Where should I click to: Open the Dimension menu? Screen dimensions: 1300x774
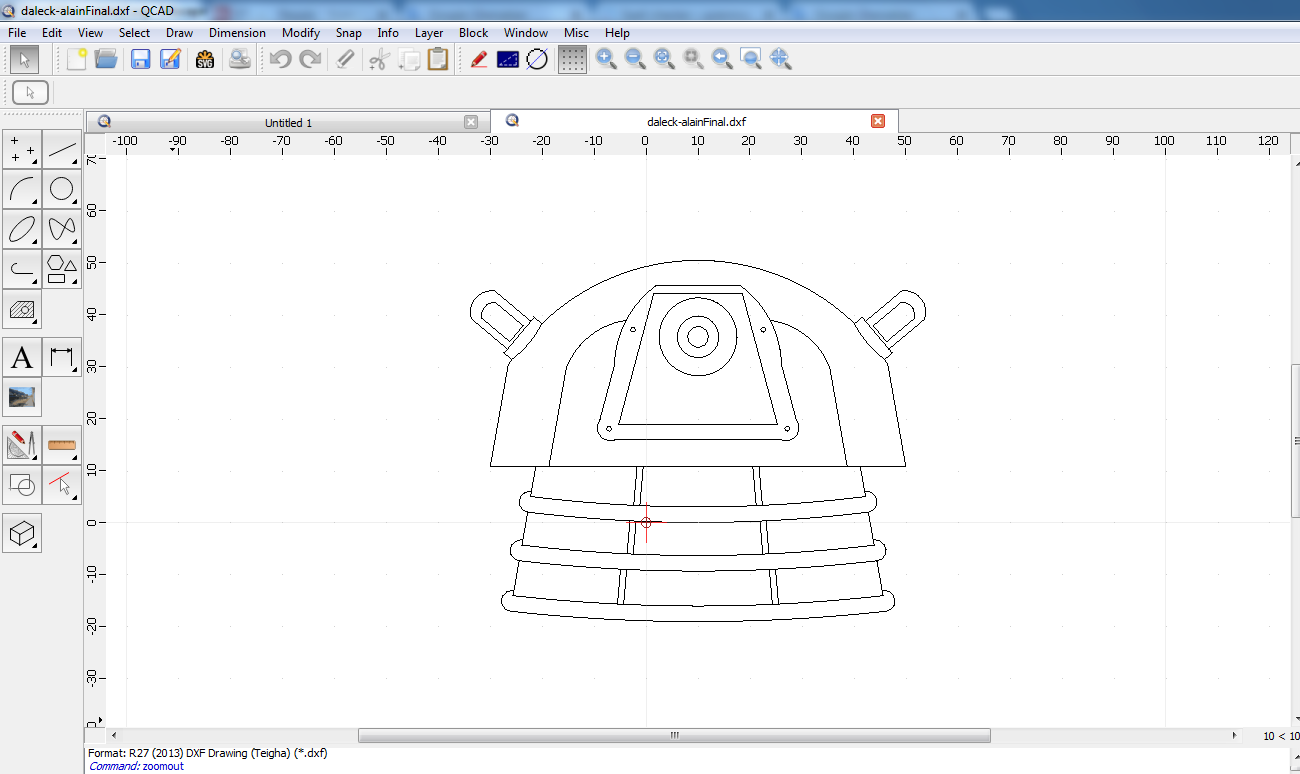237,32
